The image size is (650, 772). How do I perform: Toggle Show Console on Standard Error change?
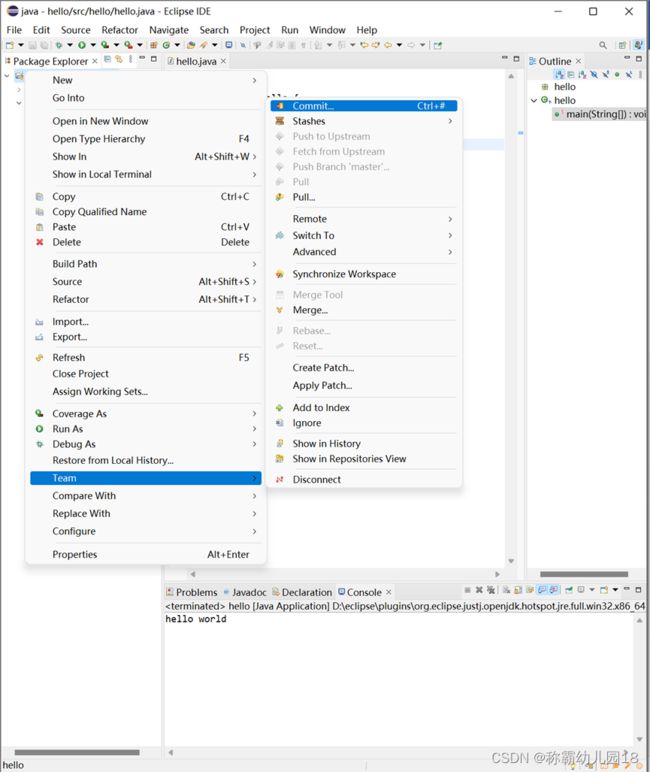tap(554, 589)
